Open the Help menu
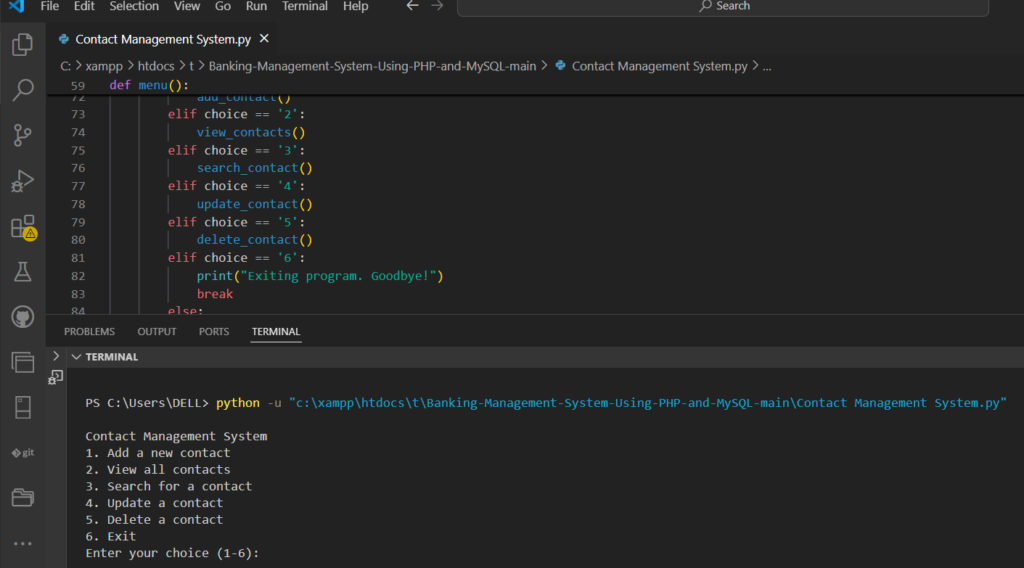This screenshot has height=568, width=1024. pyautogui.click(x=355, y=6)
